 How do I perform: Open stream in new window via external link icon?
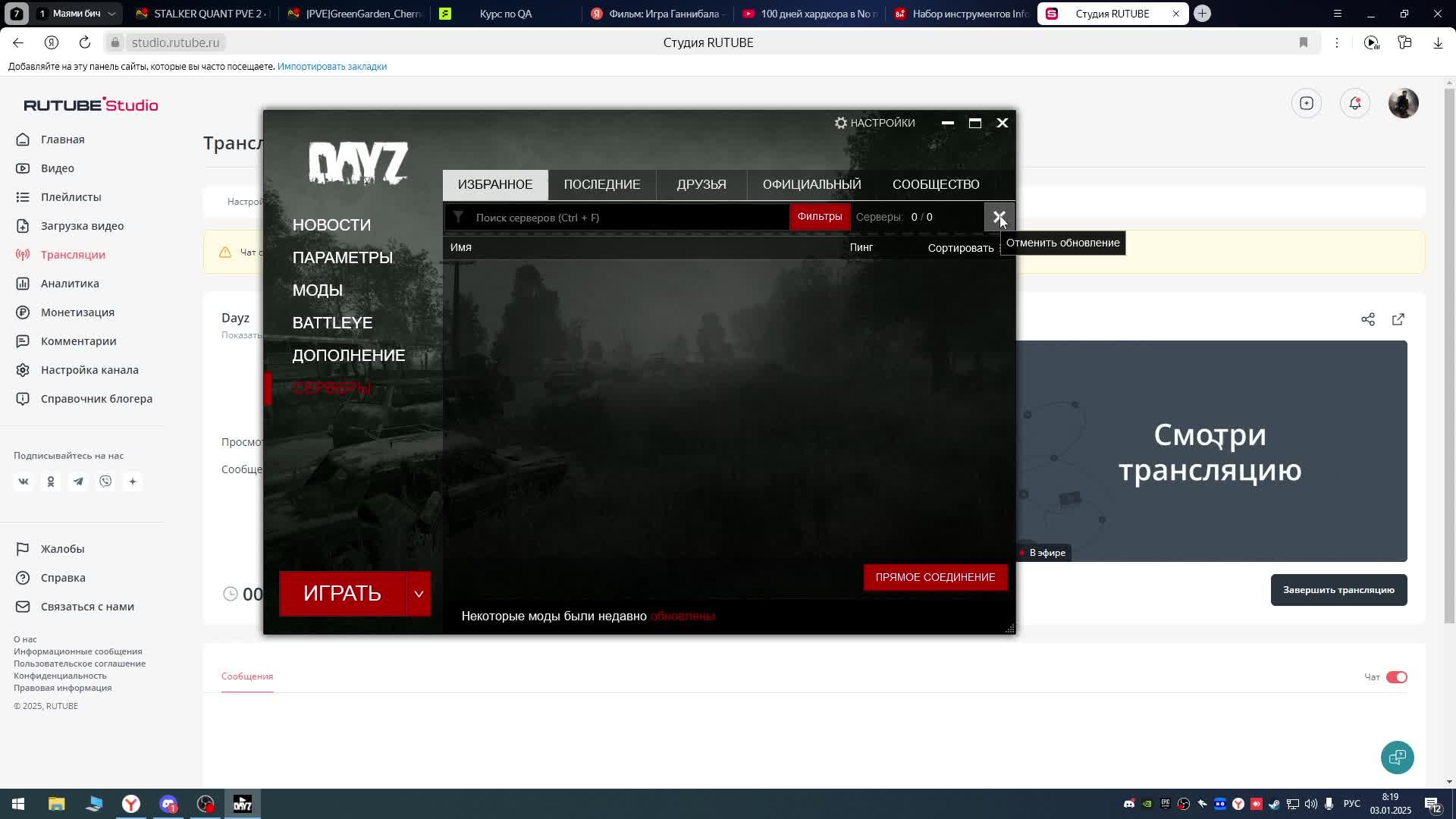pyautogui.click(x=1399, y=319)
